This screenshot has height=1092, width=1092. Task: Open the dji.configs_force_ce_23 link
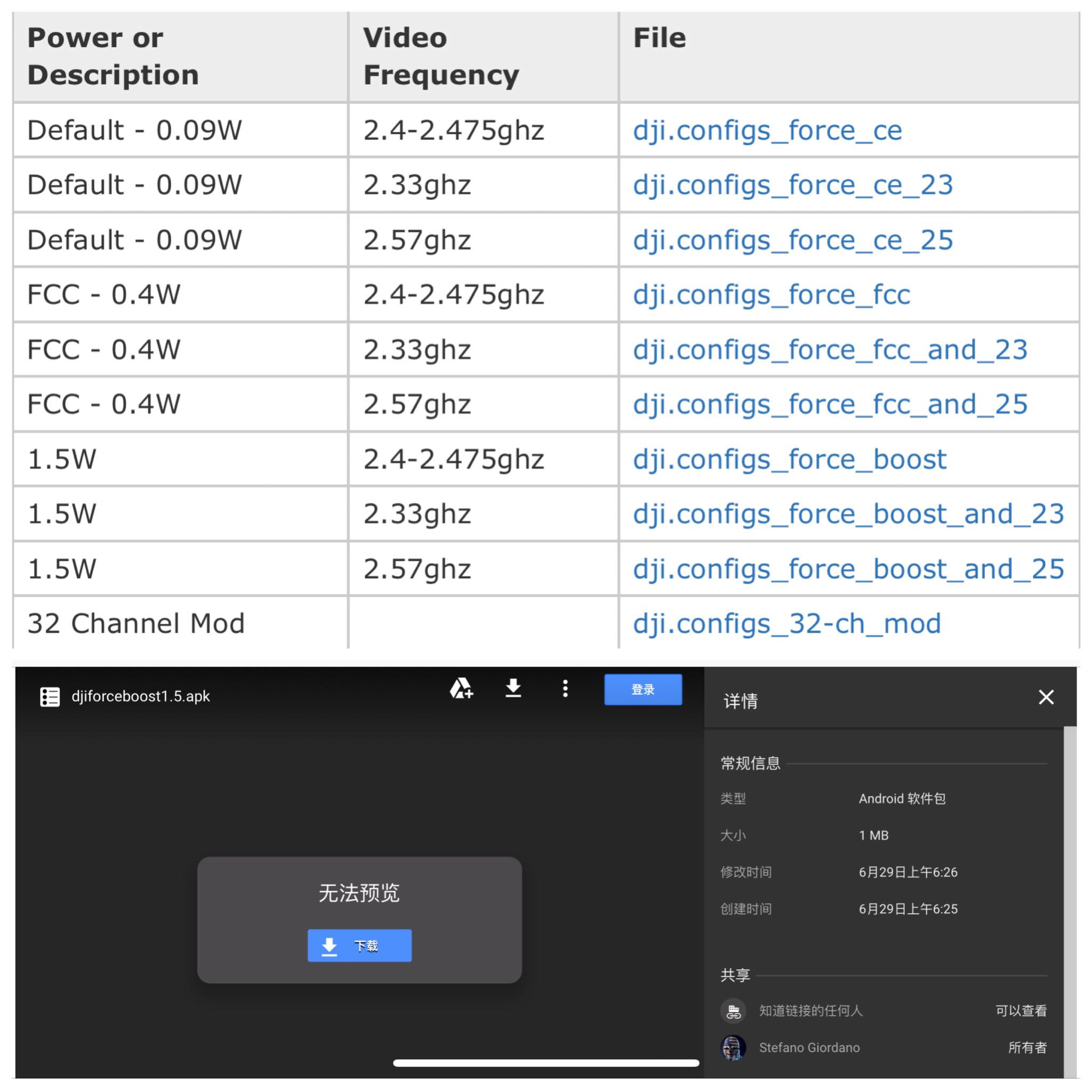pyautogui.click(x=793, y=186)
